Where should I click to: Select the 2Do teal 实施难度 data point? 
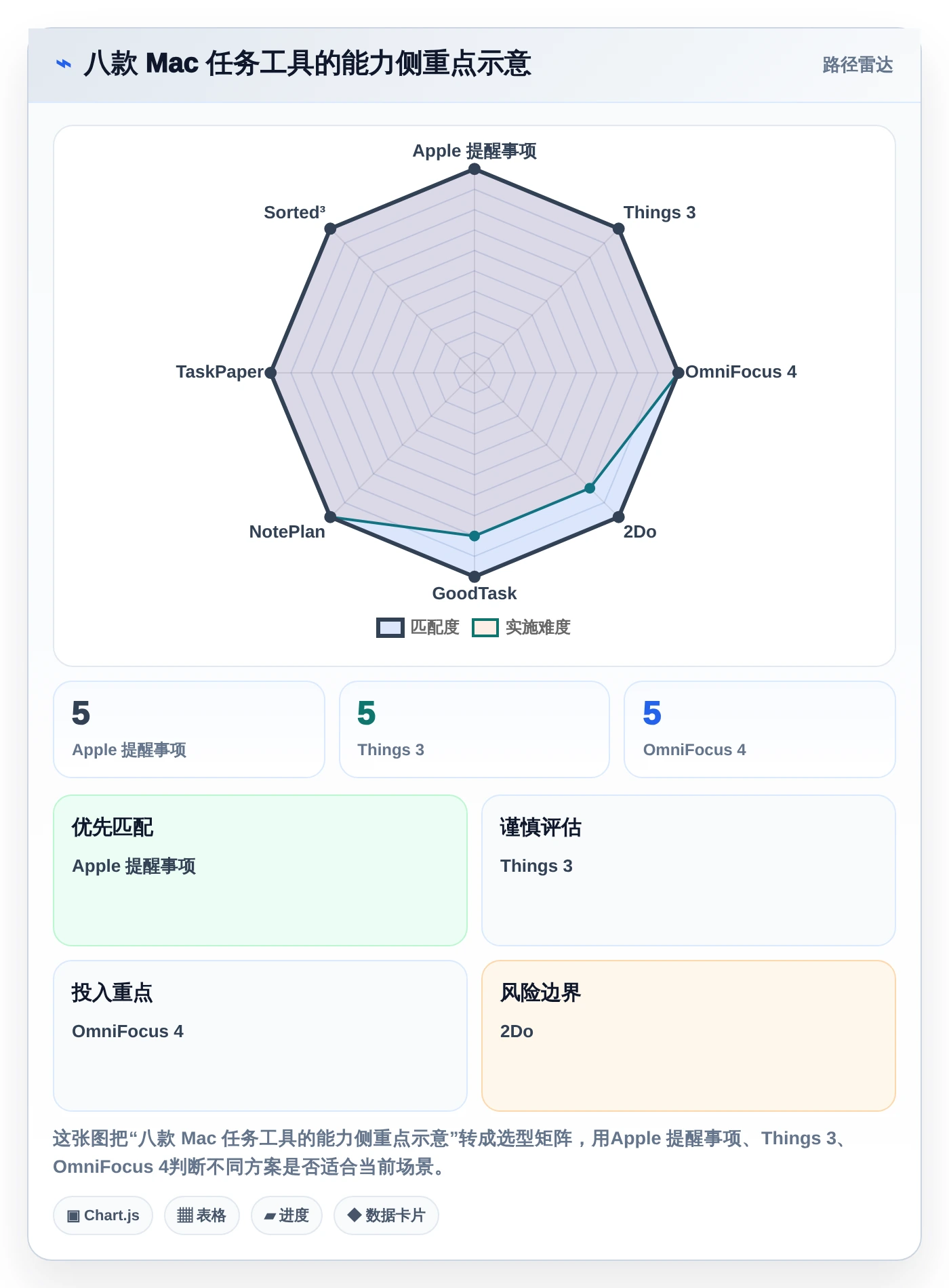590,488
